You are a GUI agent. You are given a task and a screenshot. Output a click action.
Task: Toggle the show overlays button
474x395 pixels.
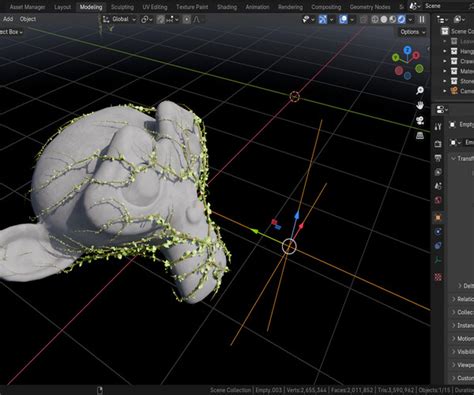click(343, 20)
